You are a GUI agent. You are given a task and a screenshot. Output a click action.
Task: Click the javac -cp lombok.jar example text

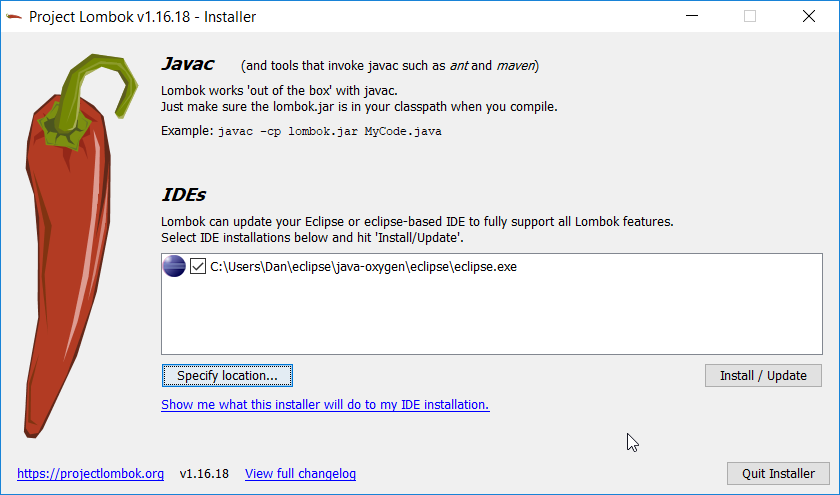[x=329, y=131]
